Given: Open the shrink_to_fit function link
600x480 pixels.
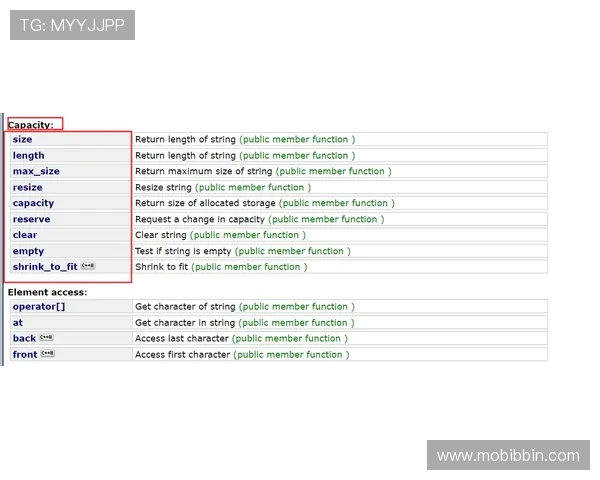Looking at the screenshot, I should pos(44,267).
